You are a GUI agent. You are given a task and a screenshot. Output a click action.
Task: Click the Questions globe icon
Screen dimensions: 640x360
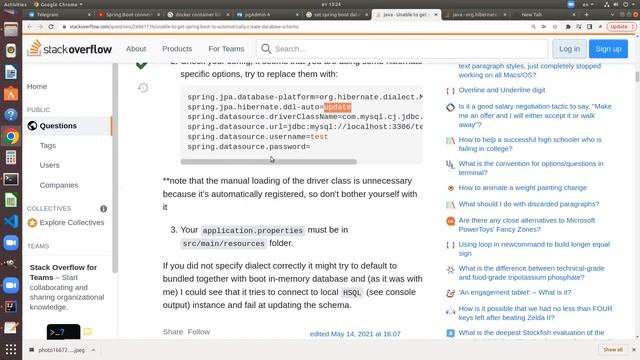tap(32, 126)
